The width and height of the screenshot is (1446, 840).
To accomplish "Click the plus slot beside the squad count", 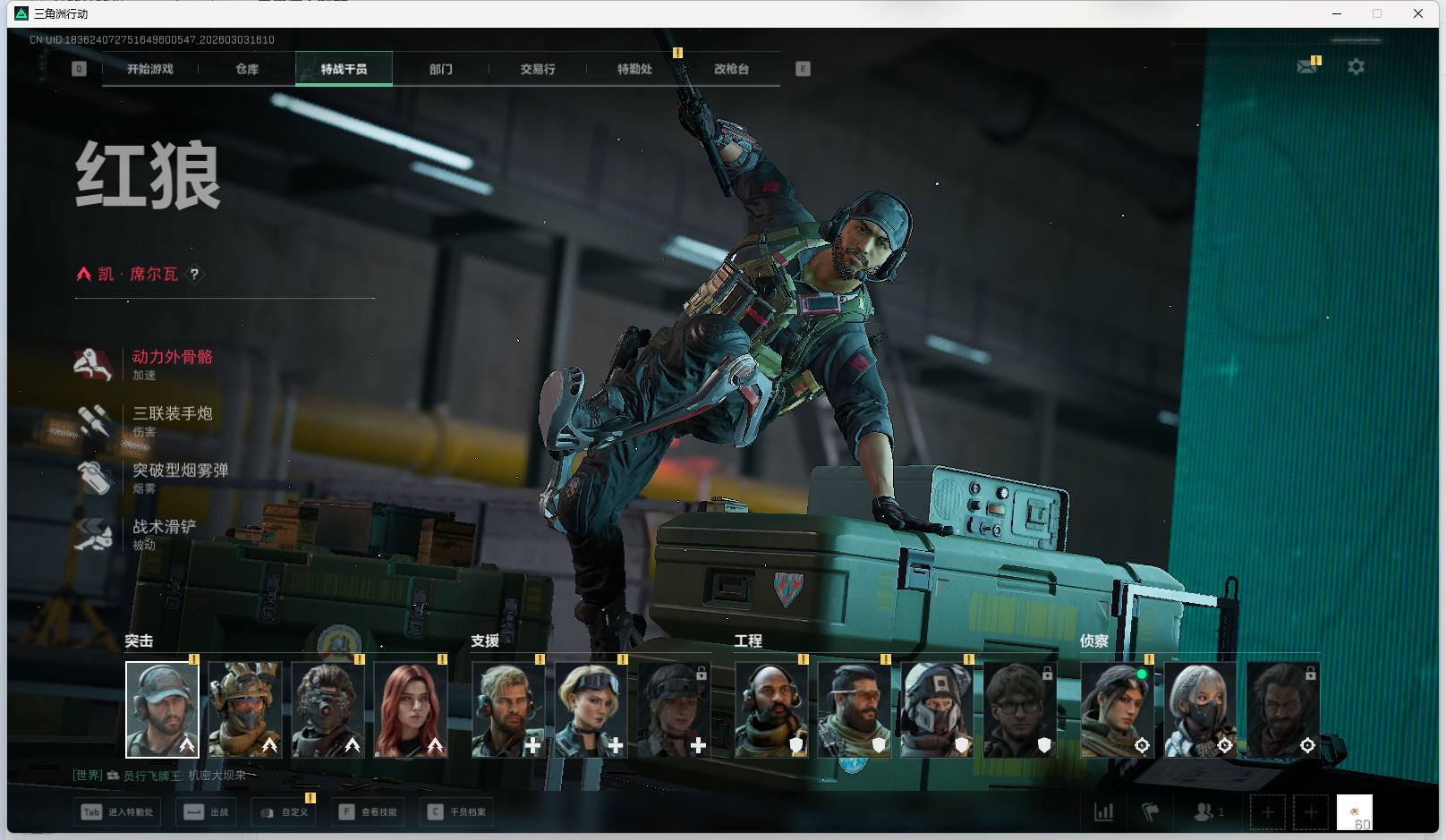I will point(1268,812).
